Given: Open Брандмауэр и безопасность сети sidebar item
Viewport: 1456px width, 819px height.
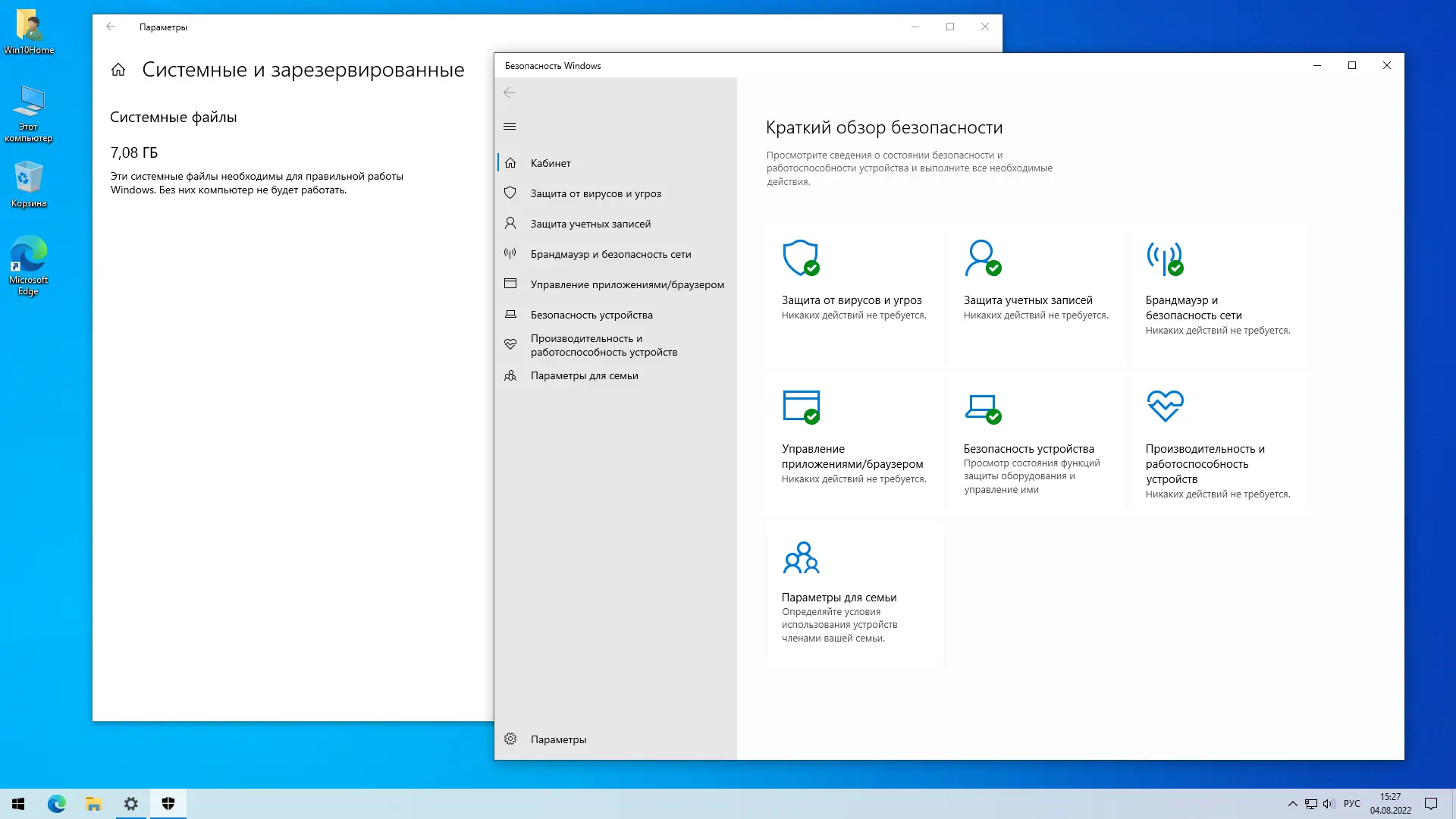Looking at the screenshot, I should [x=610, y=254].
